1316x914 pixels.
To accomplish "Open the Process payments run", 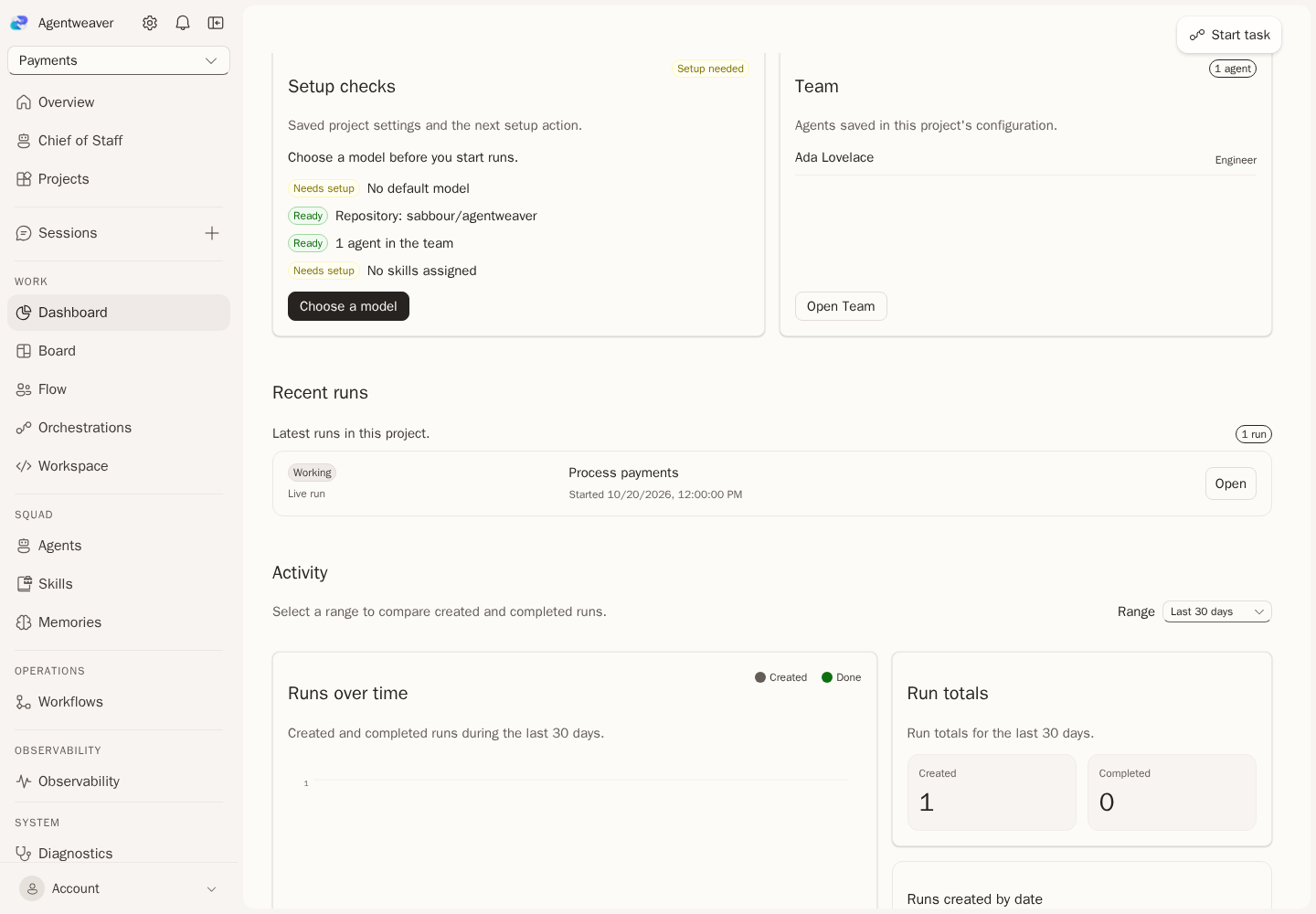I will pyautogui.click(x=1230, y=484).
